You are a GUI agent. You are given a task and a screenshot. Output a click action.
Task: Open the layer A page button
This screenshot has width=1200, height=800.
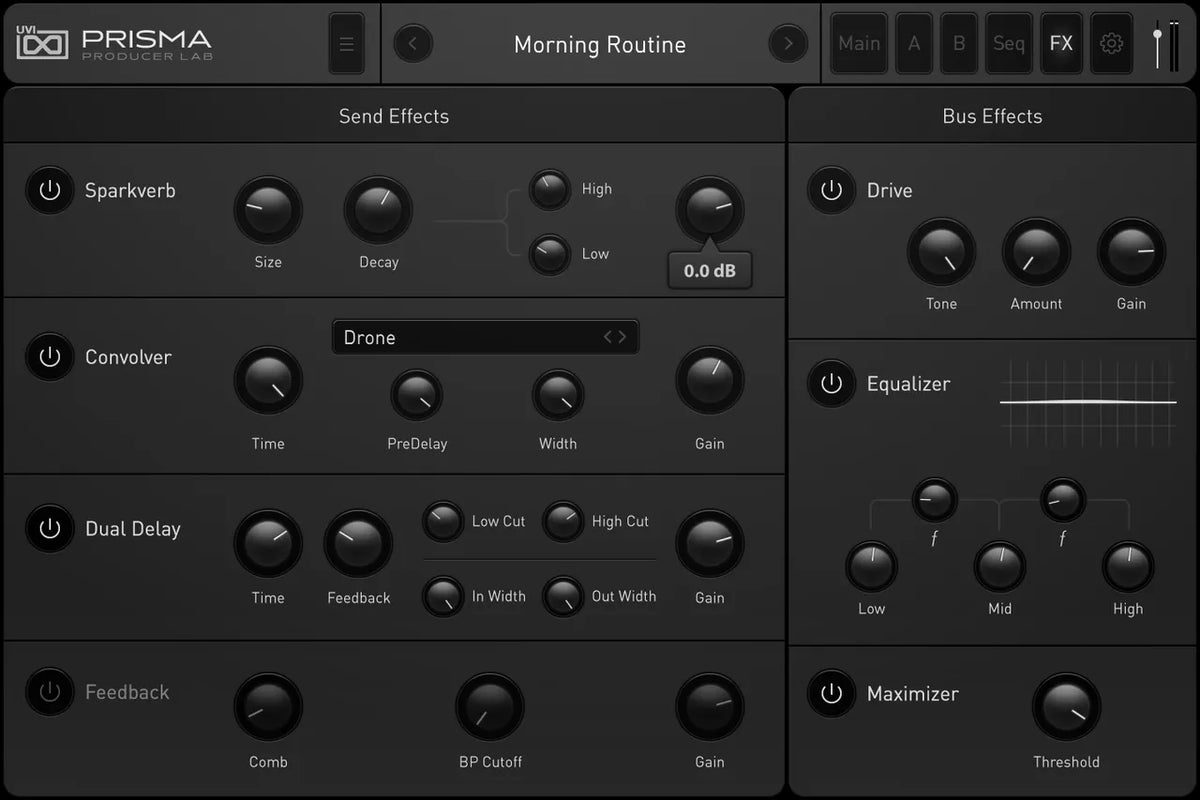coord(913,44)
